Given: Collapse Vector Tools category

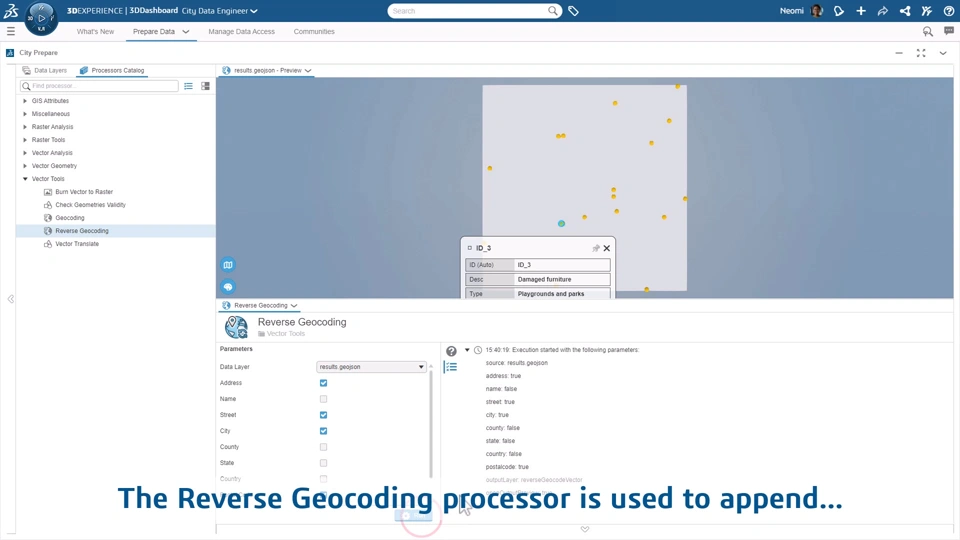Looking at the screenshot, I should 25,179.
